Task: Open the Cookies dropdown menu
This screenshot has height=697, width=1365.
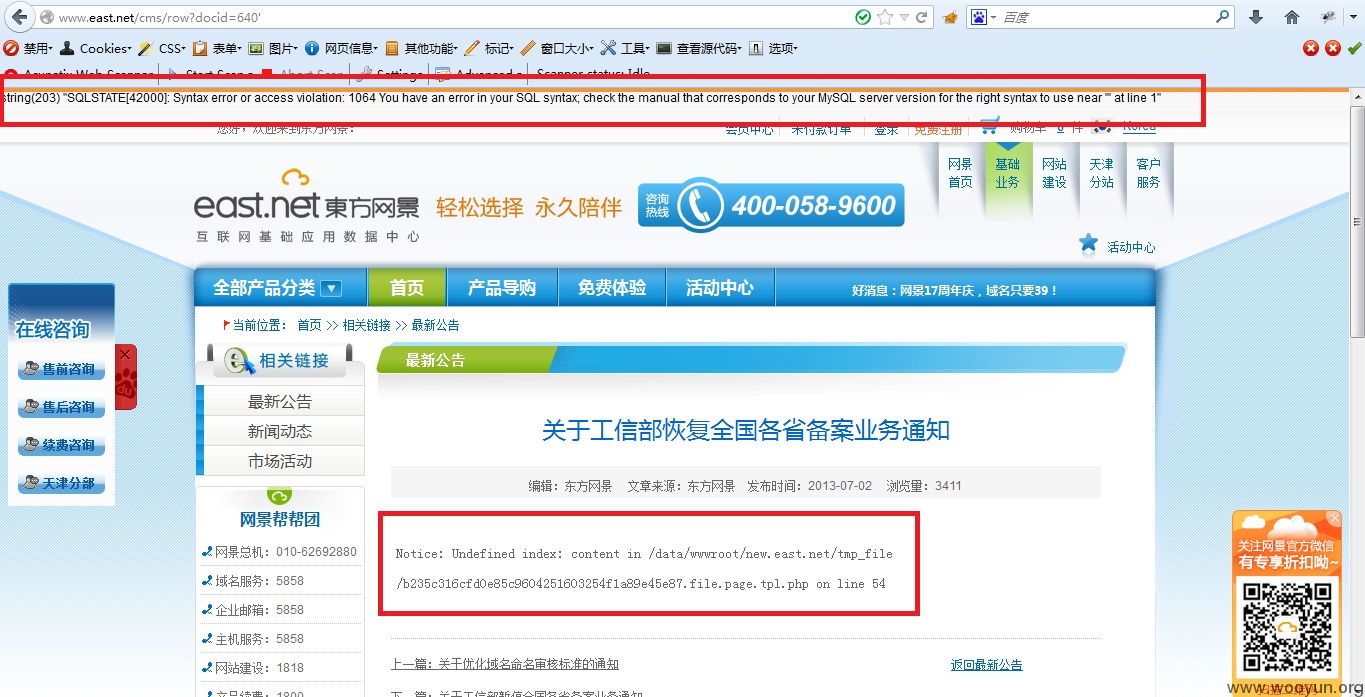Action: coord(95,48)
